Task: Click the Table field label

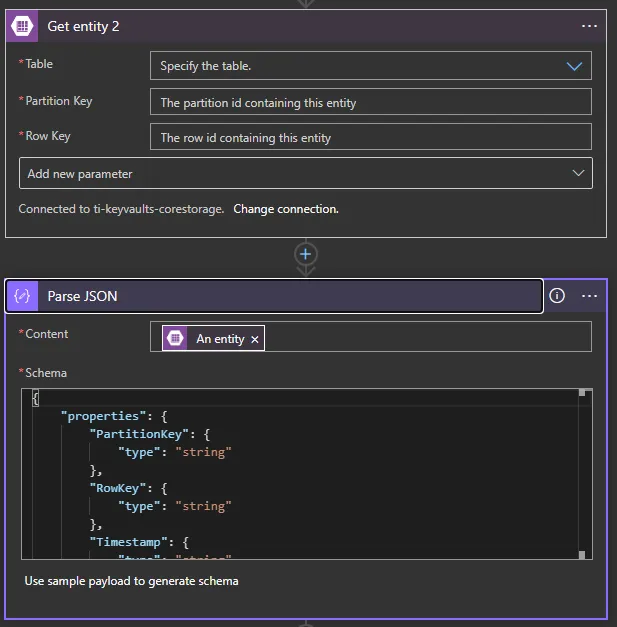Action: tap(39, 64)
